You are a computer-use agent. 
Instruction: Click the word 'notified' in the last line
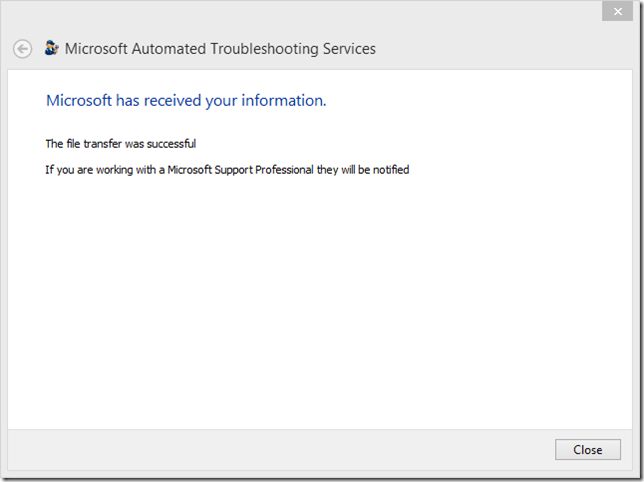point(389,169)
